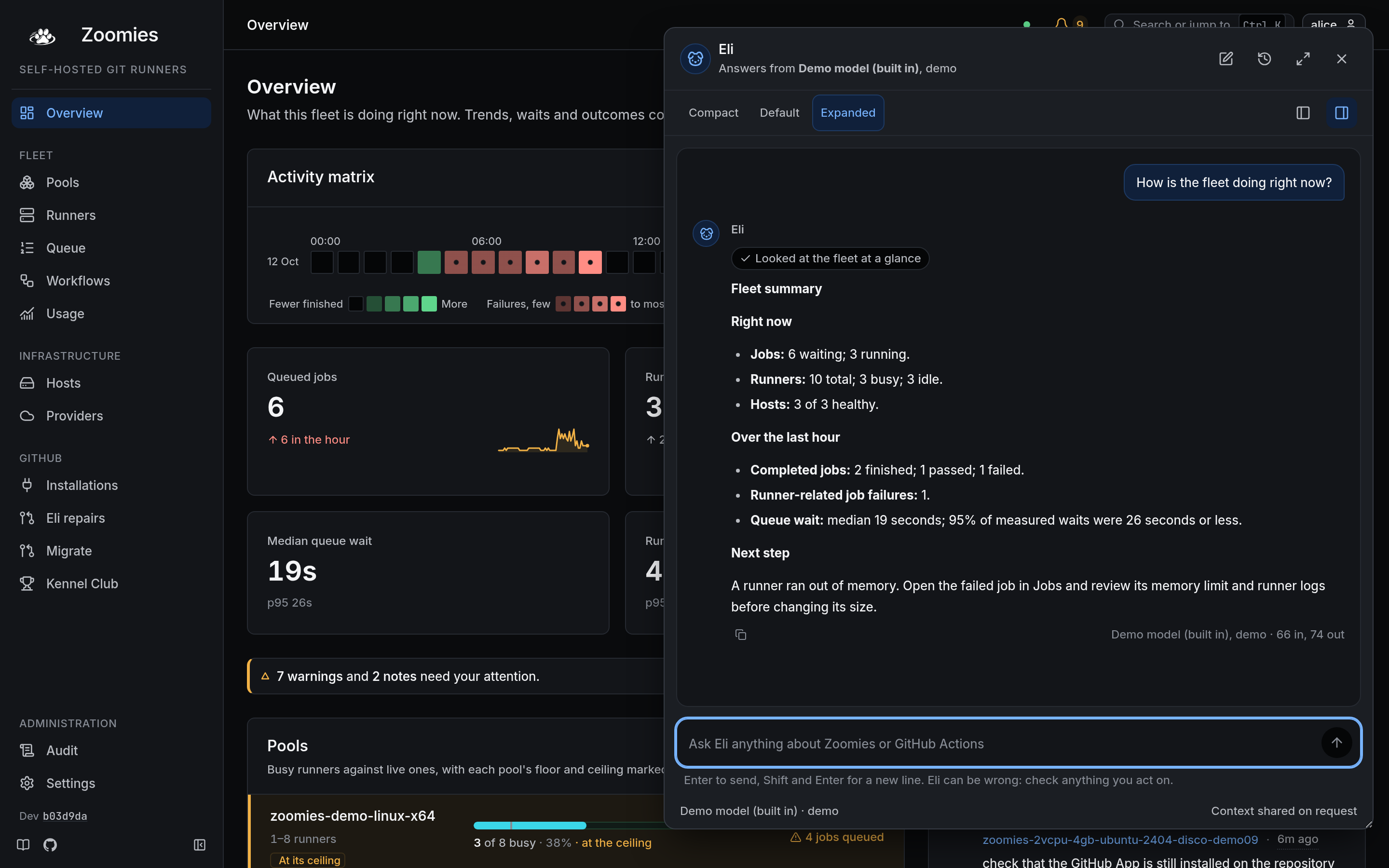Open the Audit log page
The width and height of the screenshot is (1389, 868).
pyautogui.click(x=111, y=750)
